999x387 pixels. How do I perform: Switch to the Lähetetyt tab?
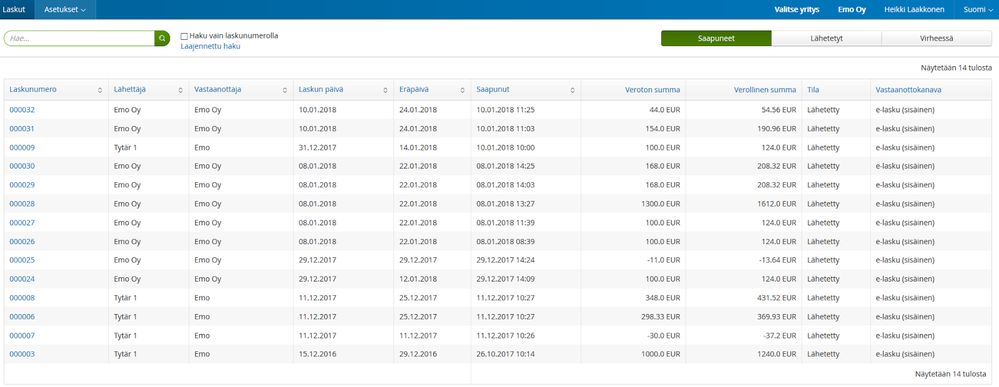coord(827,38)
